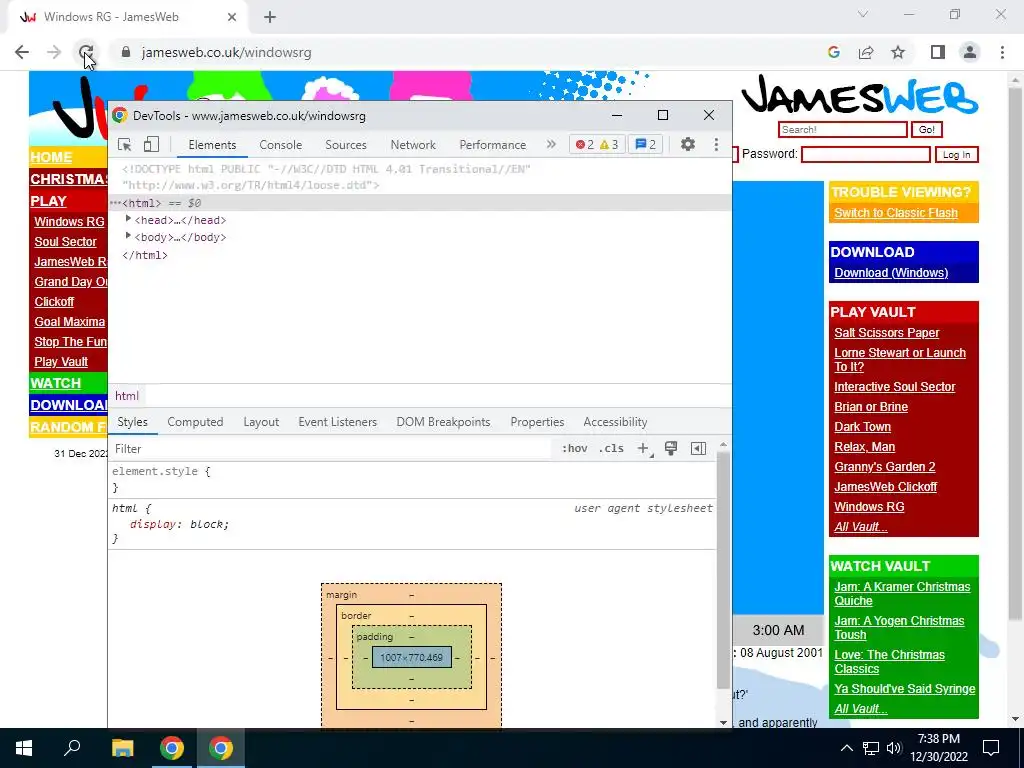Image resolution: width=1024 pixels, height=768 pixels.
Task: Click the styles Filter input
Action: pyautogui.click(x=332, y=449)
